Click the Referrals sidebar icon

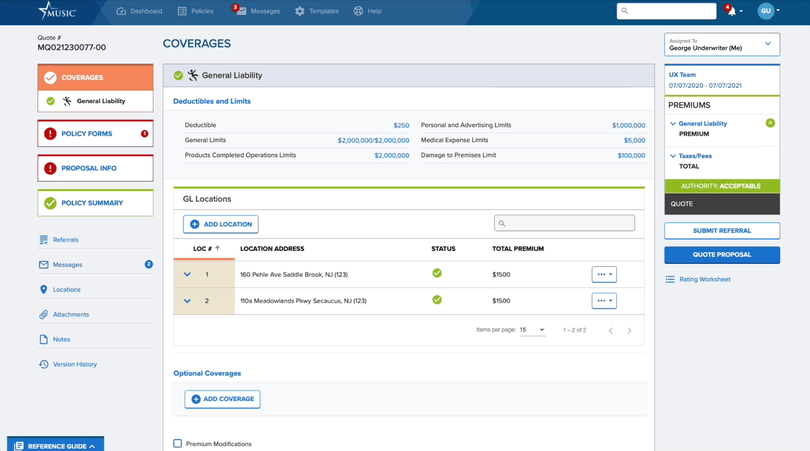43,240
